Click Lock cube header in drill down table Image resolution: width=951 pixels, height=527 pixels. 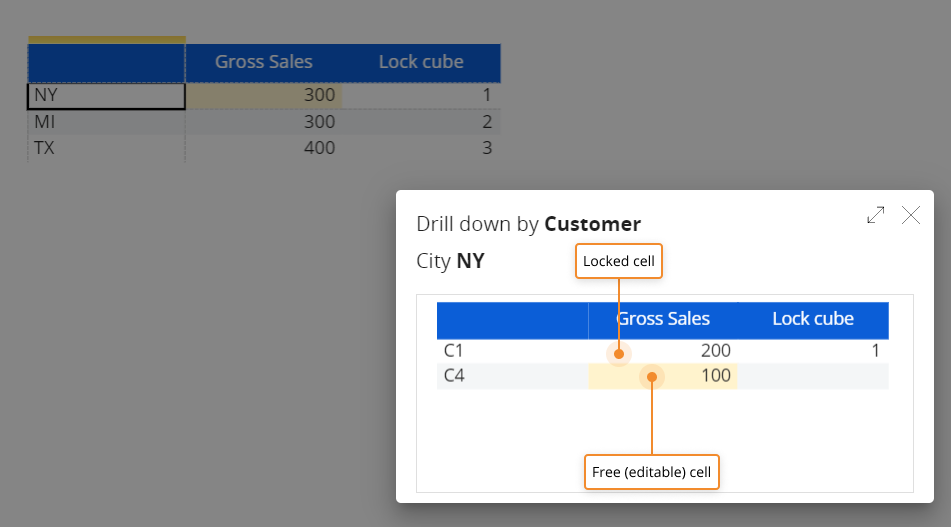click(x=813, y=319)
